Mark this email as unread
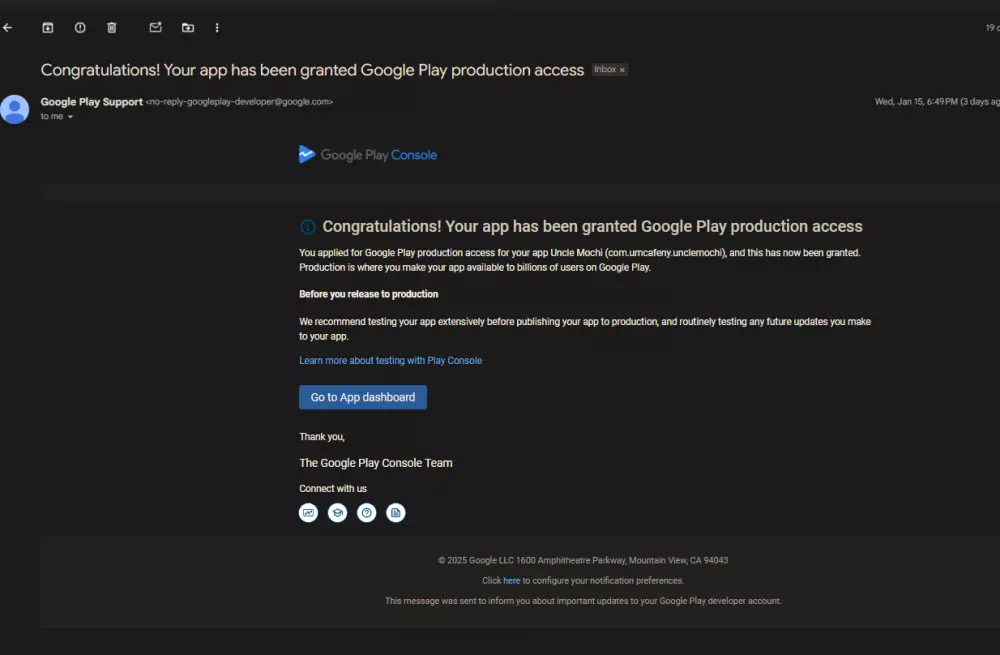The width and height of the screenshot is (1000, 655). click(155, 28)
